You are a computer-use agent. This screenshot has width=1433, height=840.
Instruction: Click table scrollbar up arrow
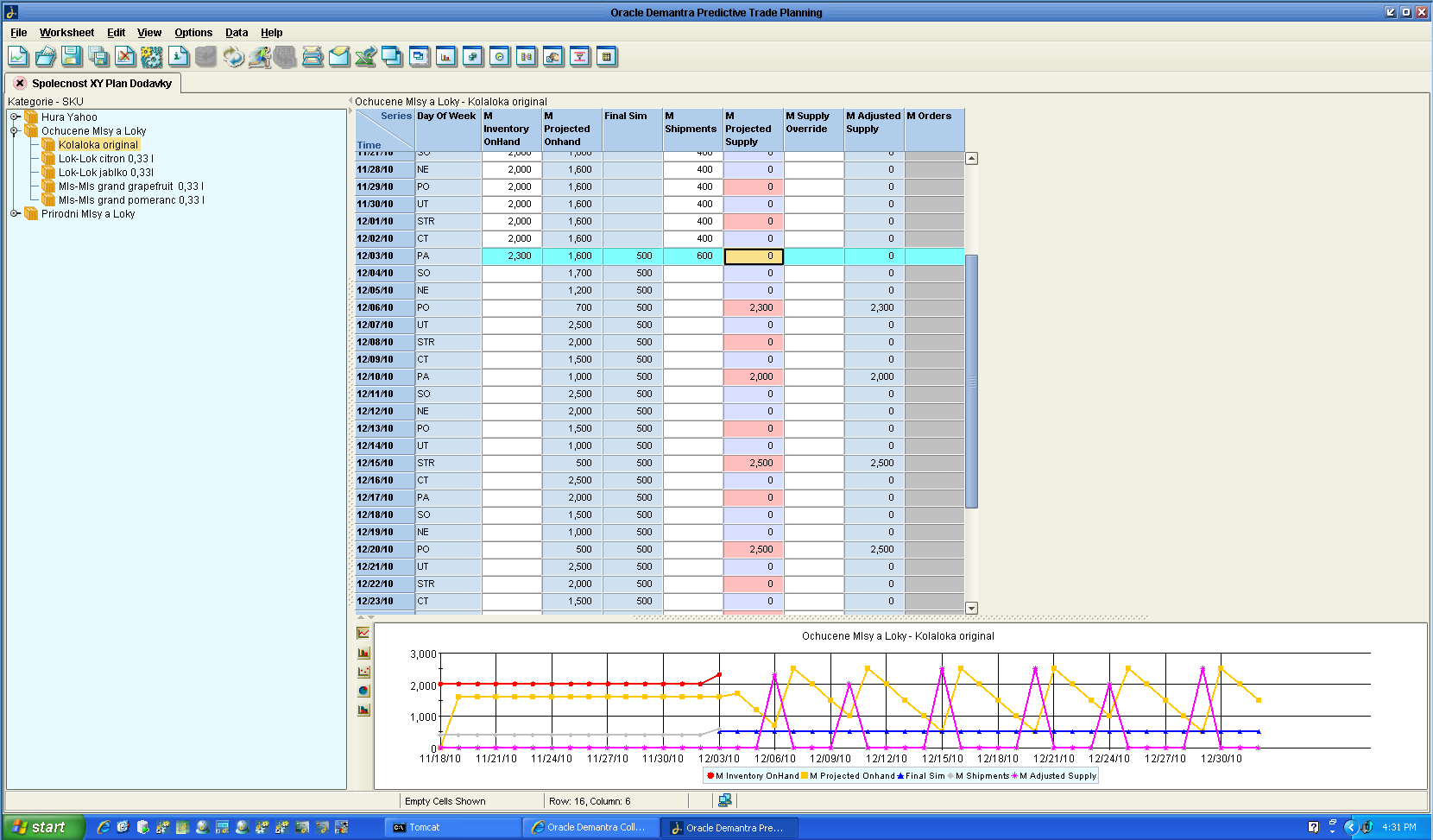click(x=971, y=158)
